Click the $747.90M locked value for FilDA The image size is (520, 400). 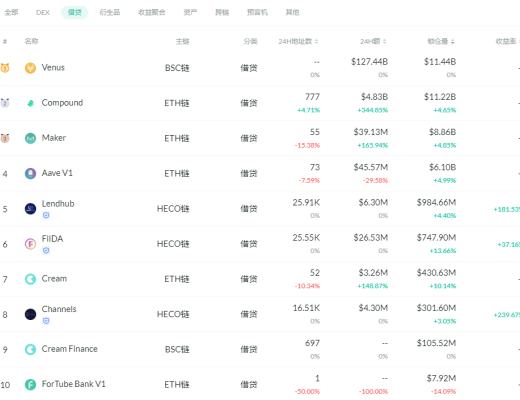[436, 238]
